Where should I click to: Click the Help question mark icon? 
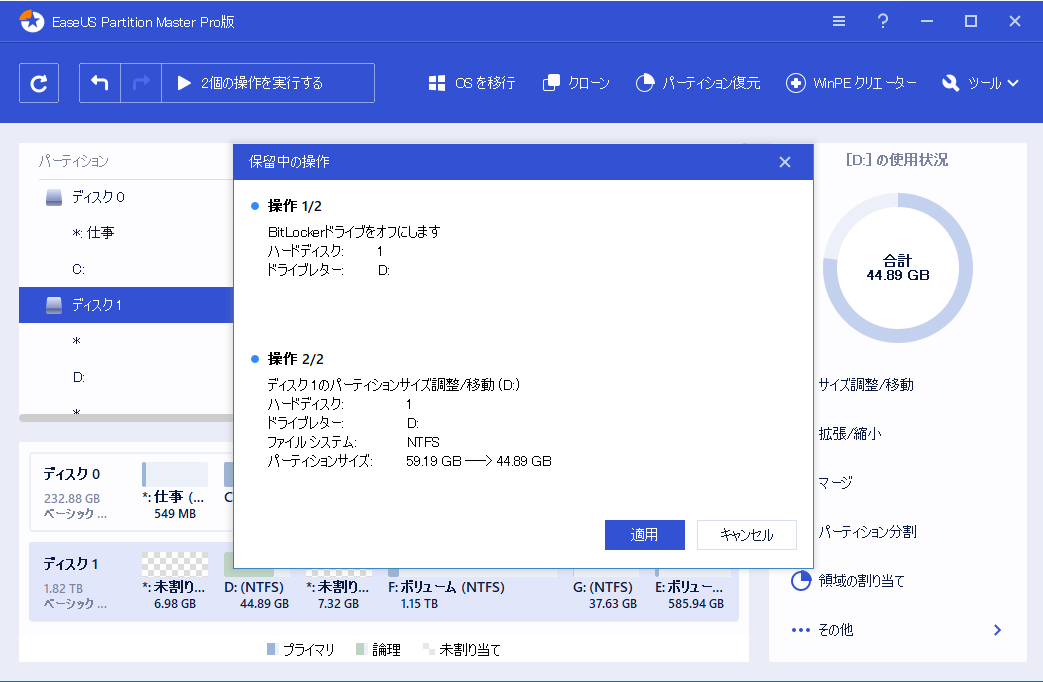[x=882, y=20]
